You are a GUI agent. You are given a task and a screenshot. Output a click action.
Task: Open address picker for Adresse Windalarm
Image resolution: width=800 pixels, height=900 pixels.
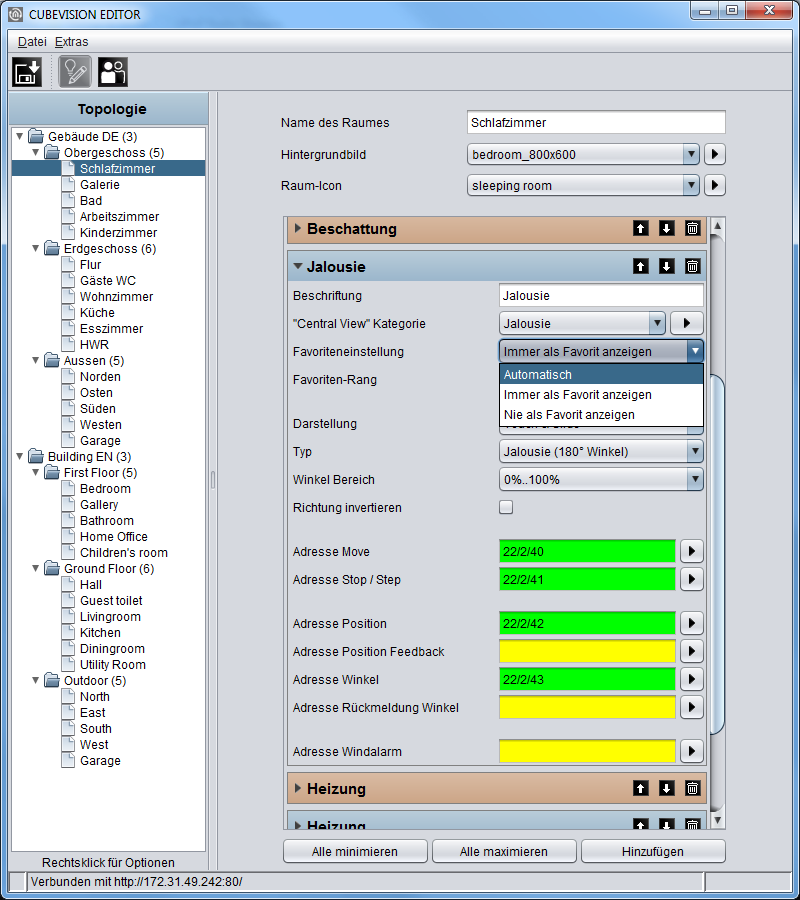(x=692, y=751)
